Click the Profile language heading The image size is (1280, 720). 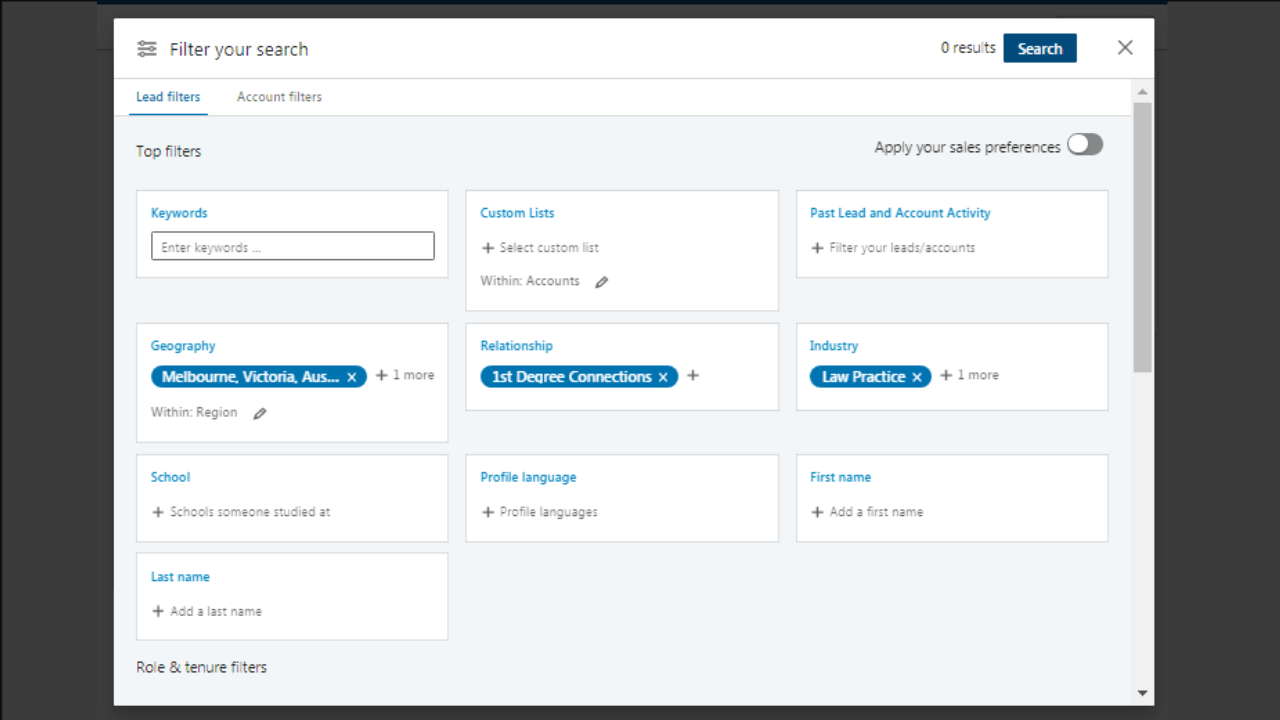(x=528, y=477)
